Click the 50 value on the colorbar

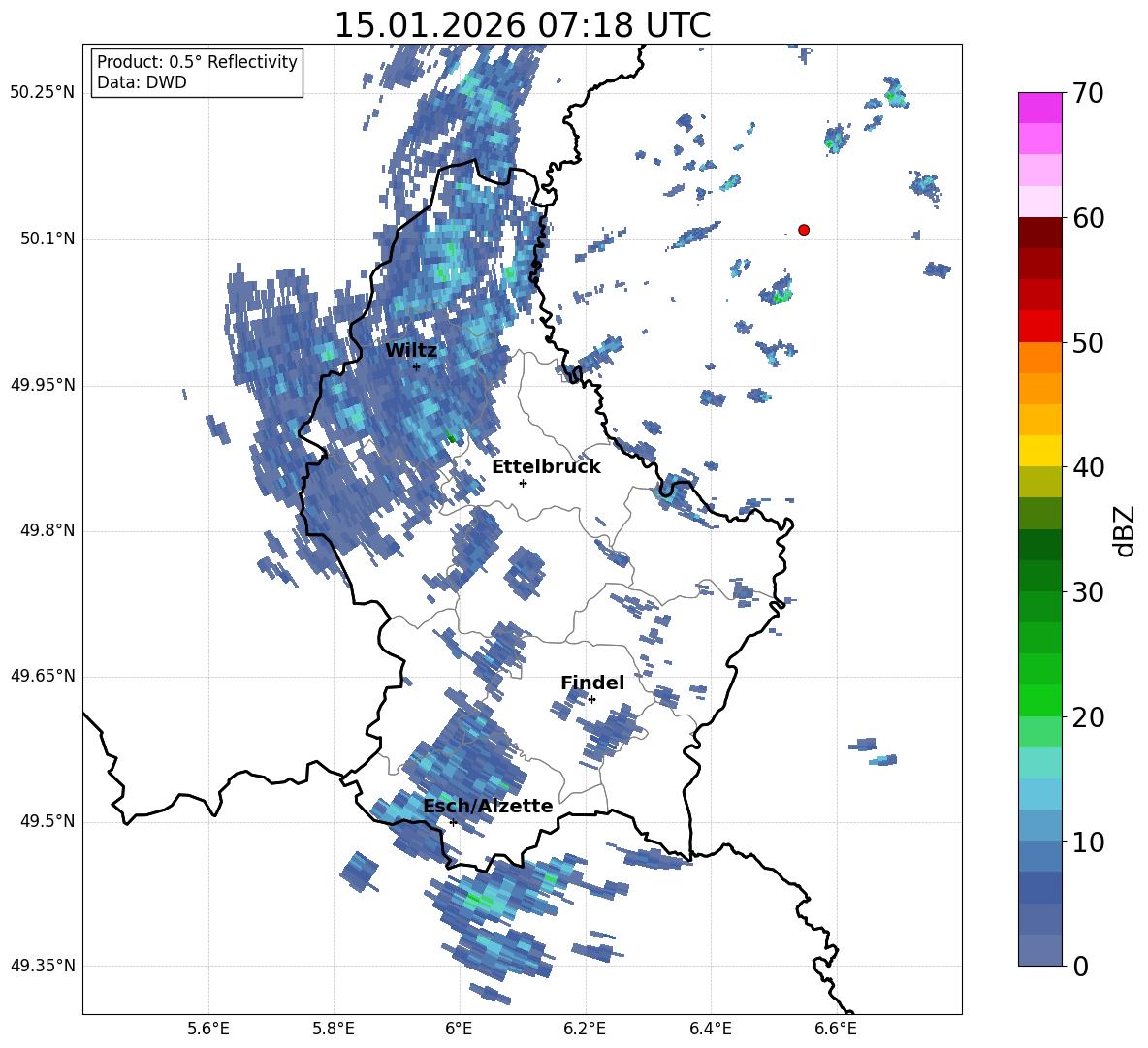coord(1088,343)
